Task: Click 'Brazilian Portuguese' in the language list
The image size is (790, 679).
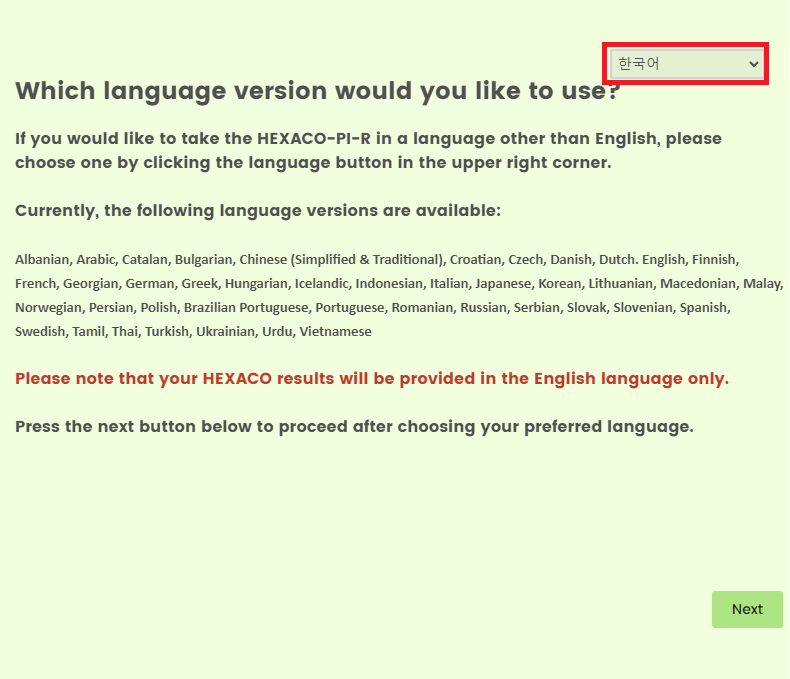Action: (x=246, y=308)
